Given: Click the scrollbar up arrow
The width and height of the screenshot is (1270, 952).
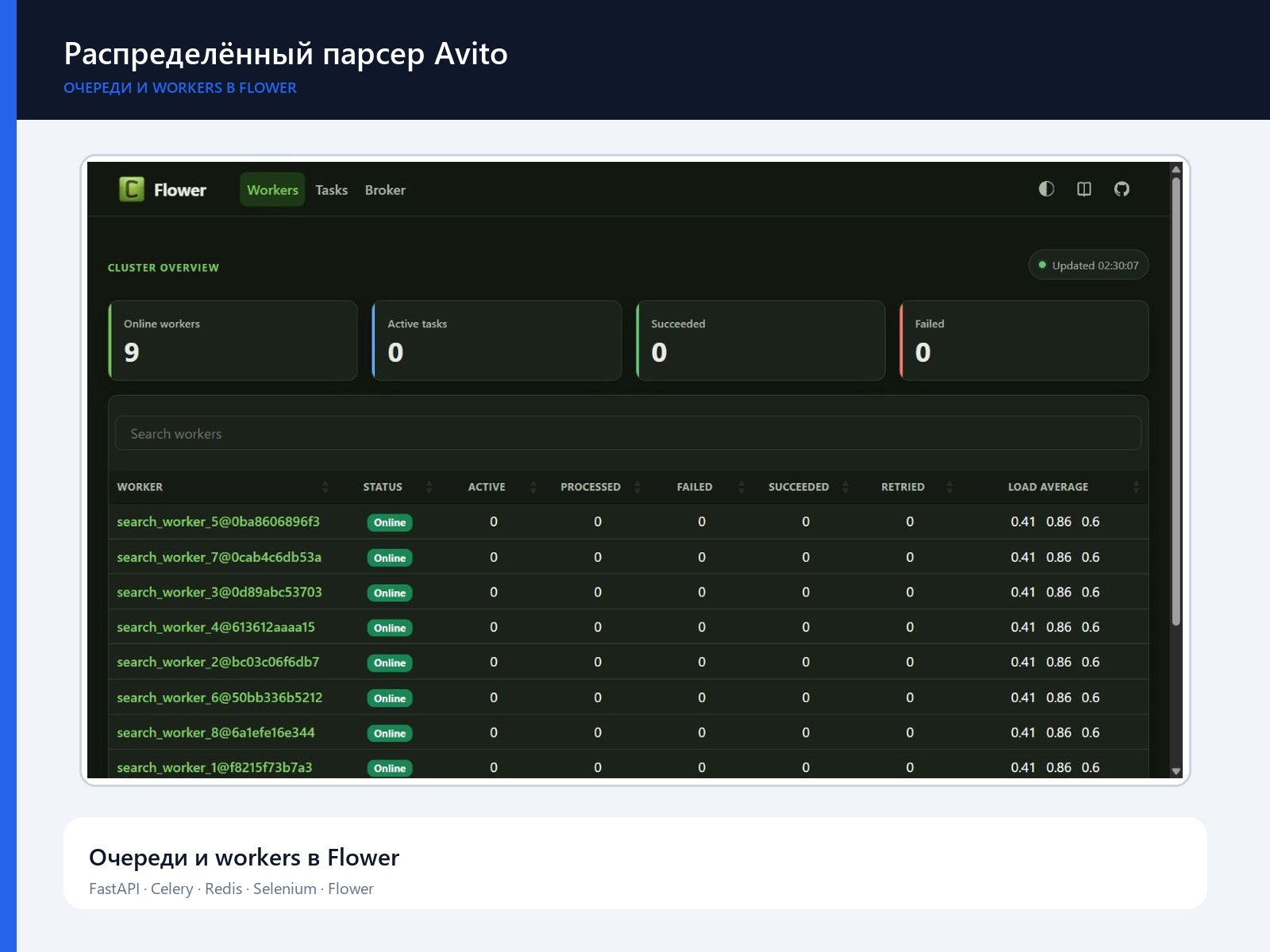Looking at the screenshot, I should point(1176,169).
